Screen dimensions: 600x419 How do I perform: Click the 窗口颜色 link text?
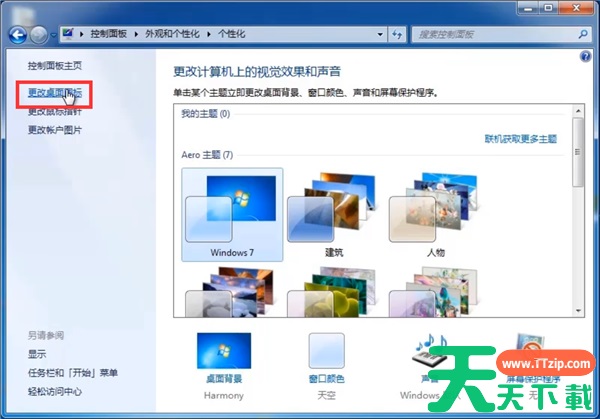point(326,379)
